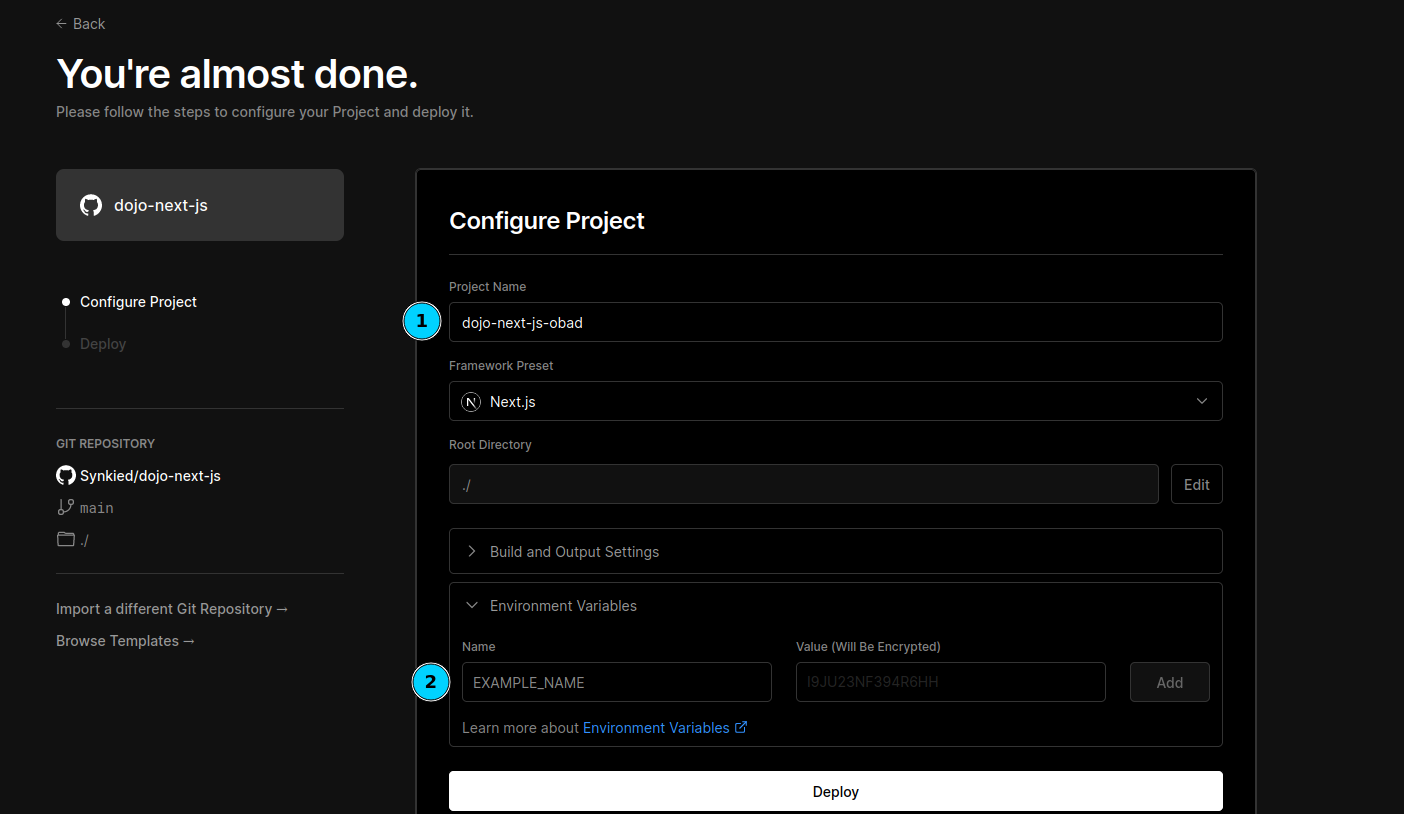Deploy the project
1404x814 pixels.
click(x=835, y=791)
